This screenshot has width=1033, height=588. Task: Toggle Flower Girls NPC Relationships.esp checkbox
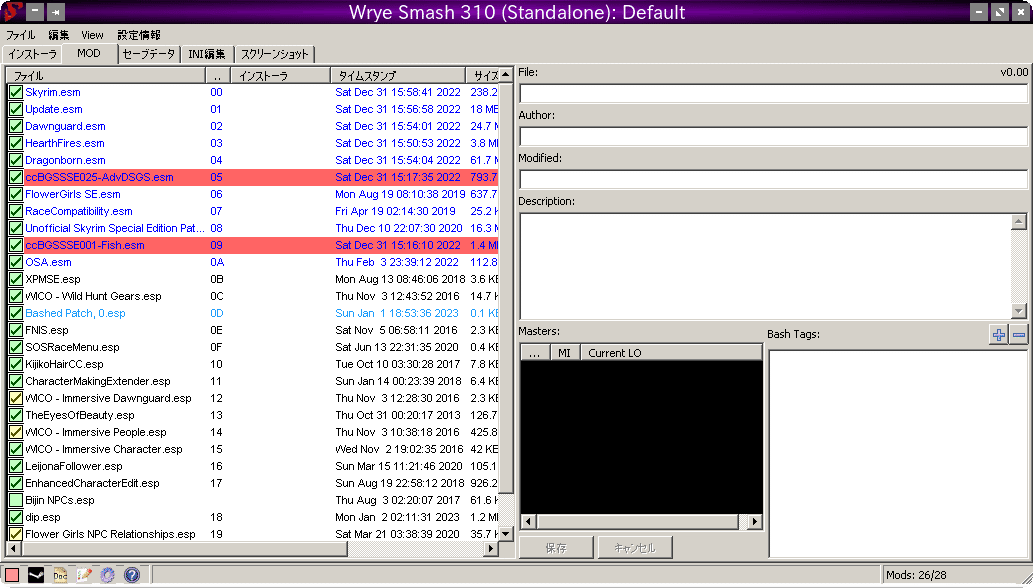pyautogui.click(x=16, y=534)
